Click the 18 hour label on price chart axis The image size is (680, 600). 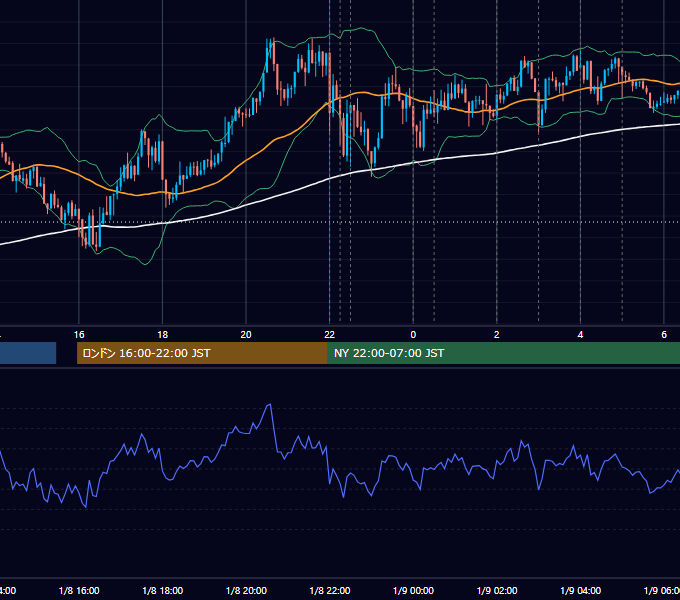point(163,335)
